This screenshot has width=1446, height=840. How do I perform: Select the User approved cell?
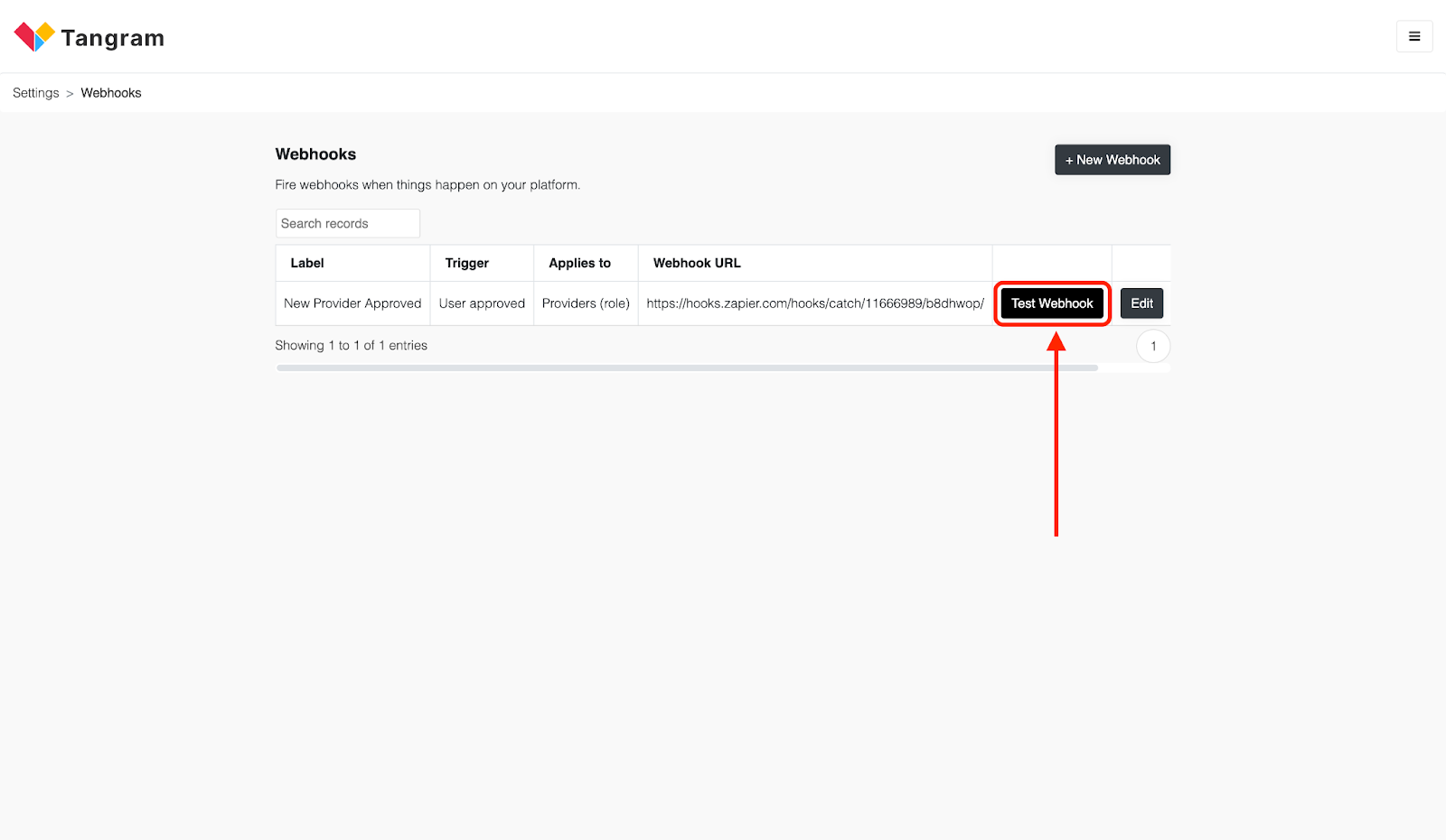[482, 303]
